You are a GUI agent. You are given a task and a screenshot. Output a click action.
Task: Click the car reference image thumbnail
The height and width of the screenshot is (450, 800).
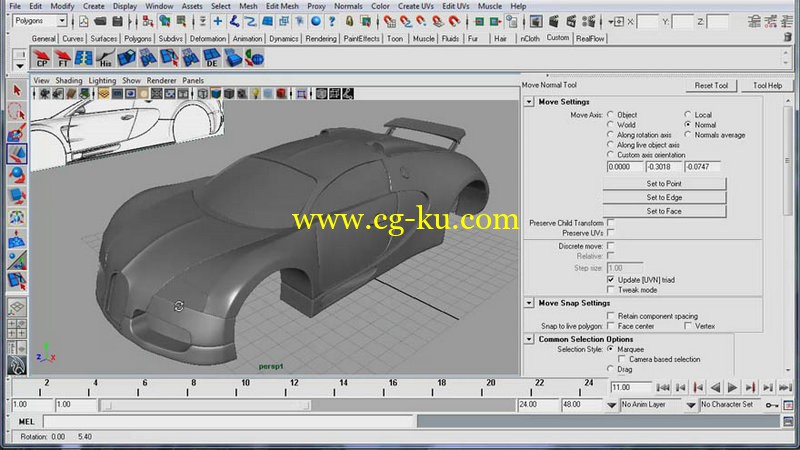128,133
